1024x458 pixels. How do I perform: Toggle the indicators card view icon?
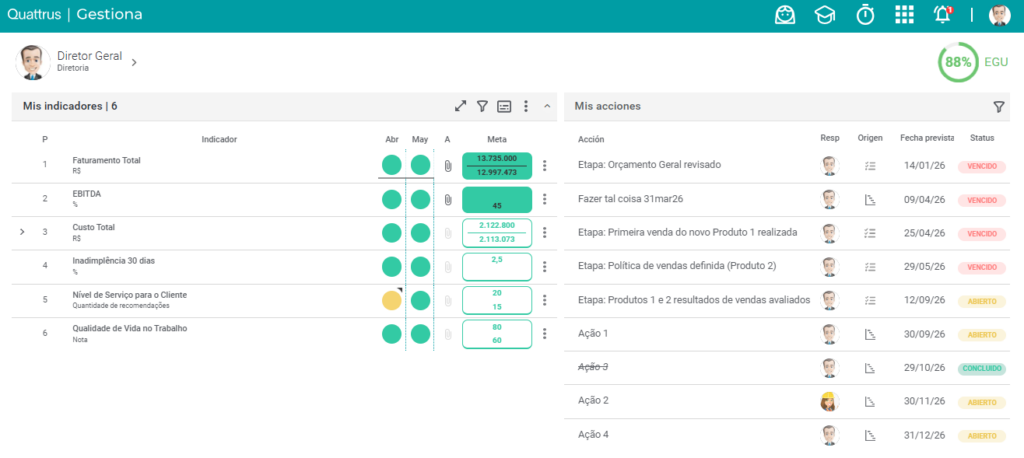click(504, 106)
